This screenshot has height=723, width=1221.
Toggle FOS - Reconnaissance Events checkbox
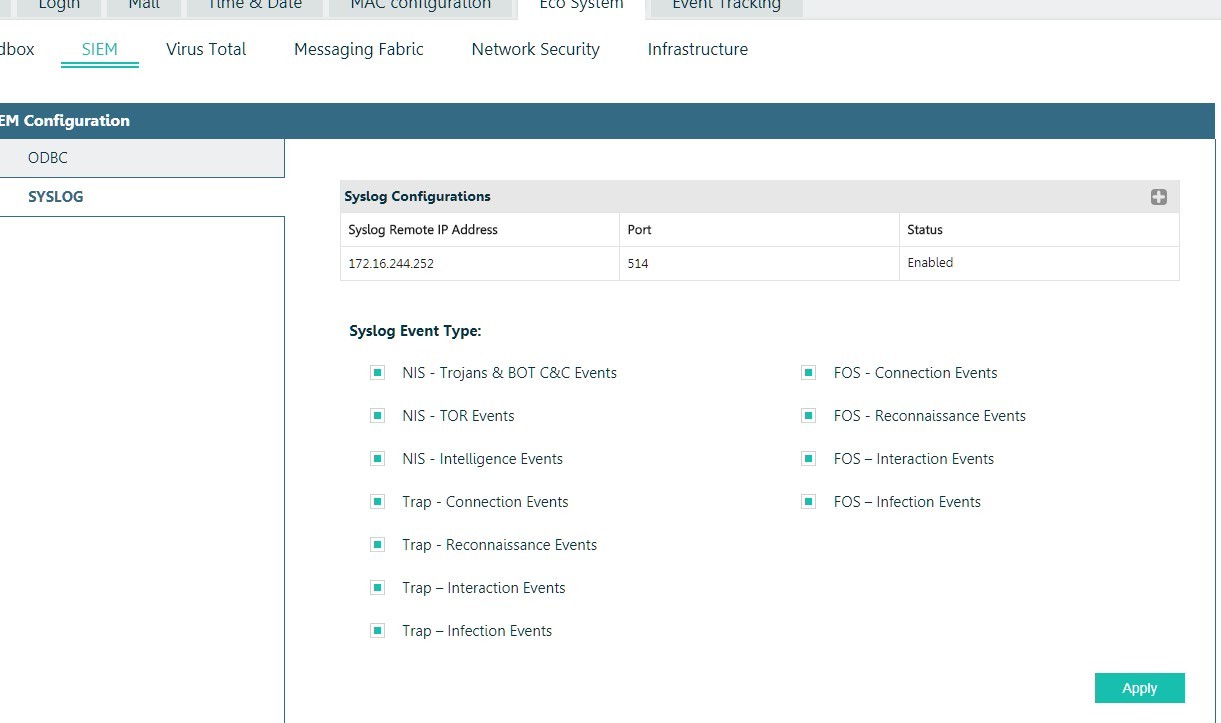pyautogui.click(x=808, y=416)
